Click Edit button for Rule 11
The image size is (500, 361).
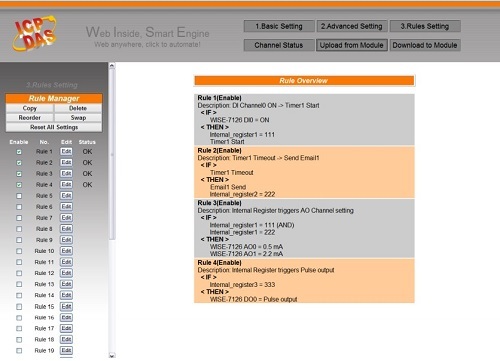click(66, 262)
